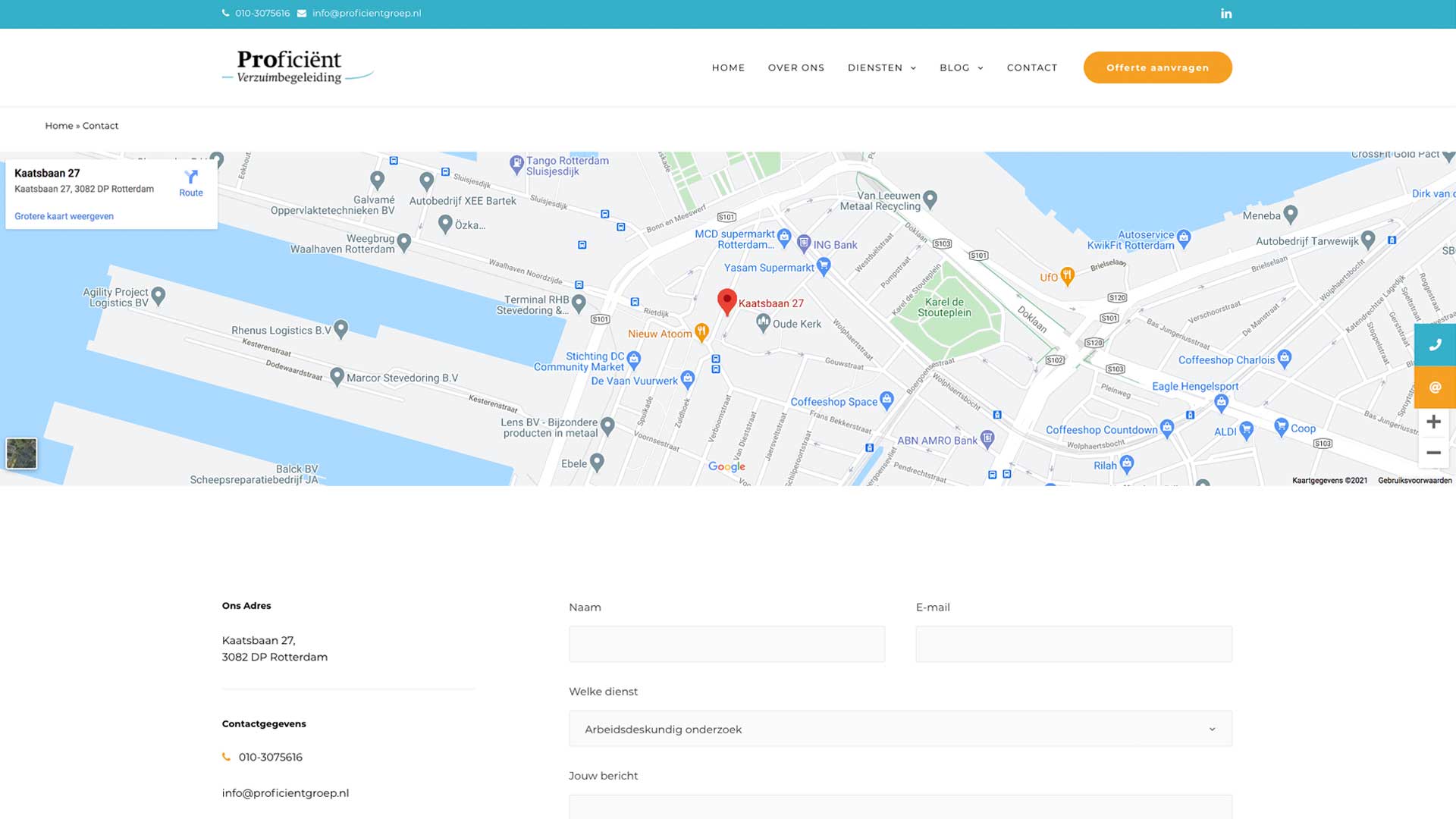Select OVER ONS in the navigation

click(795, 67)
